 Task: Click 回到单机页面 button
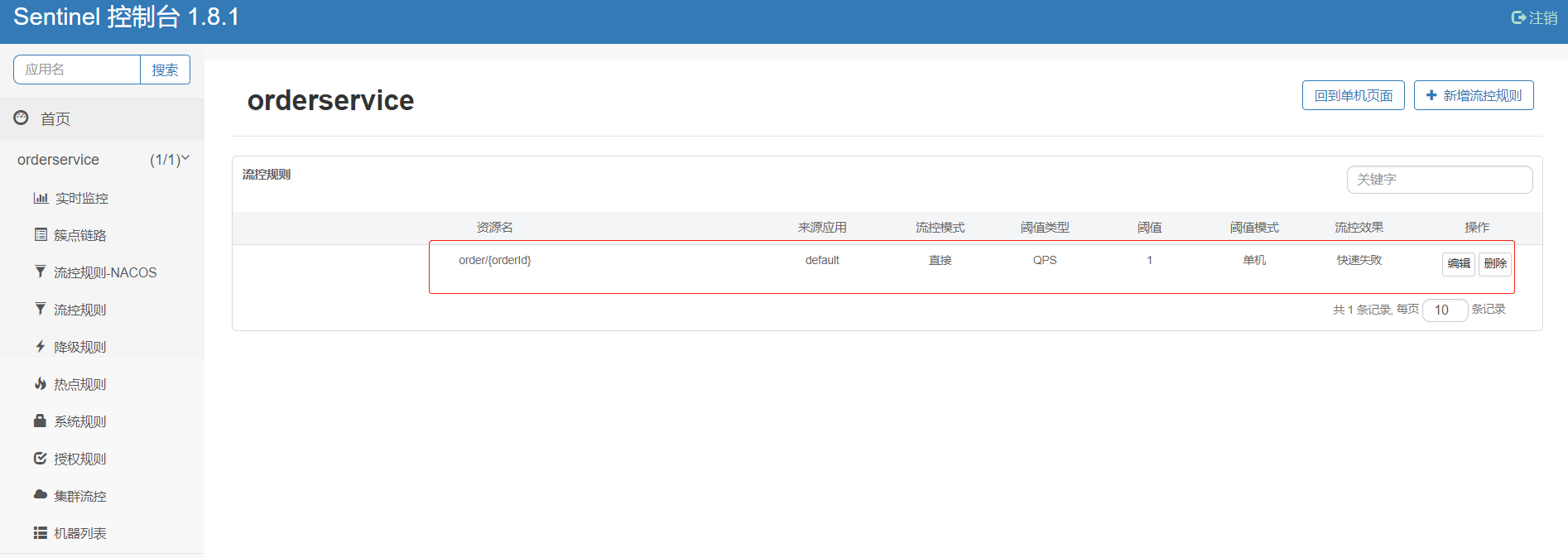coord(1354,95)
